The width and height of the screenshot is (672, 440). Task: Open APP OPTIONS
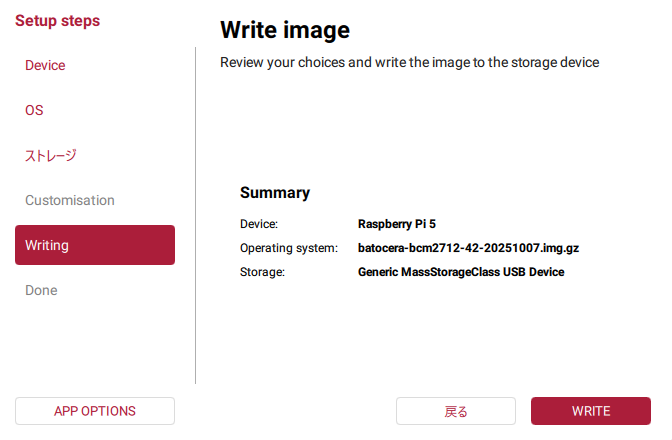[95, 411]
